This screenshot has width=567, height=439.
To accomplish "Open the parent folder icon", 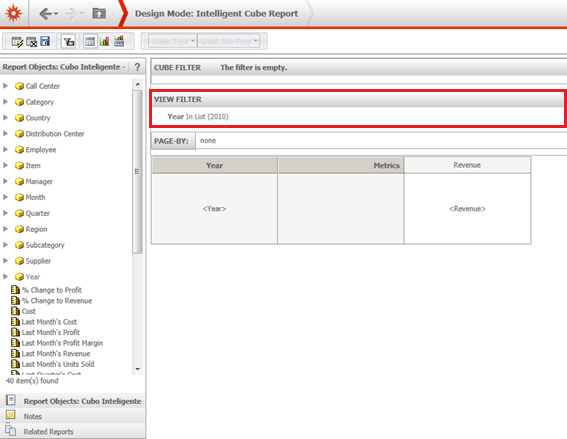I will point(99,13).
